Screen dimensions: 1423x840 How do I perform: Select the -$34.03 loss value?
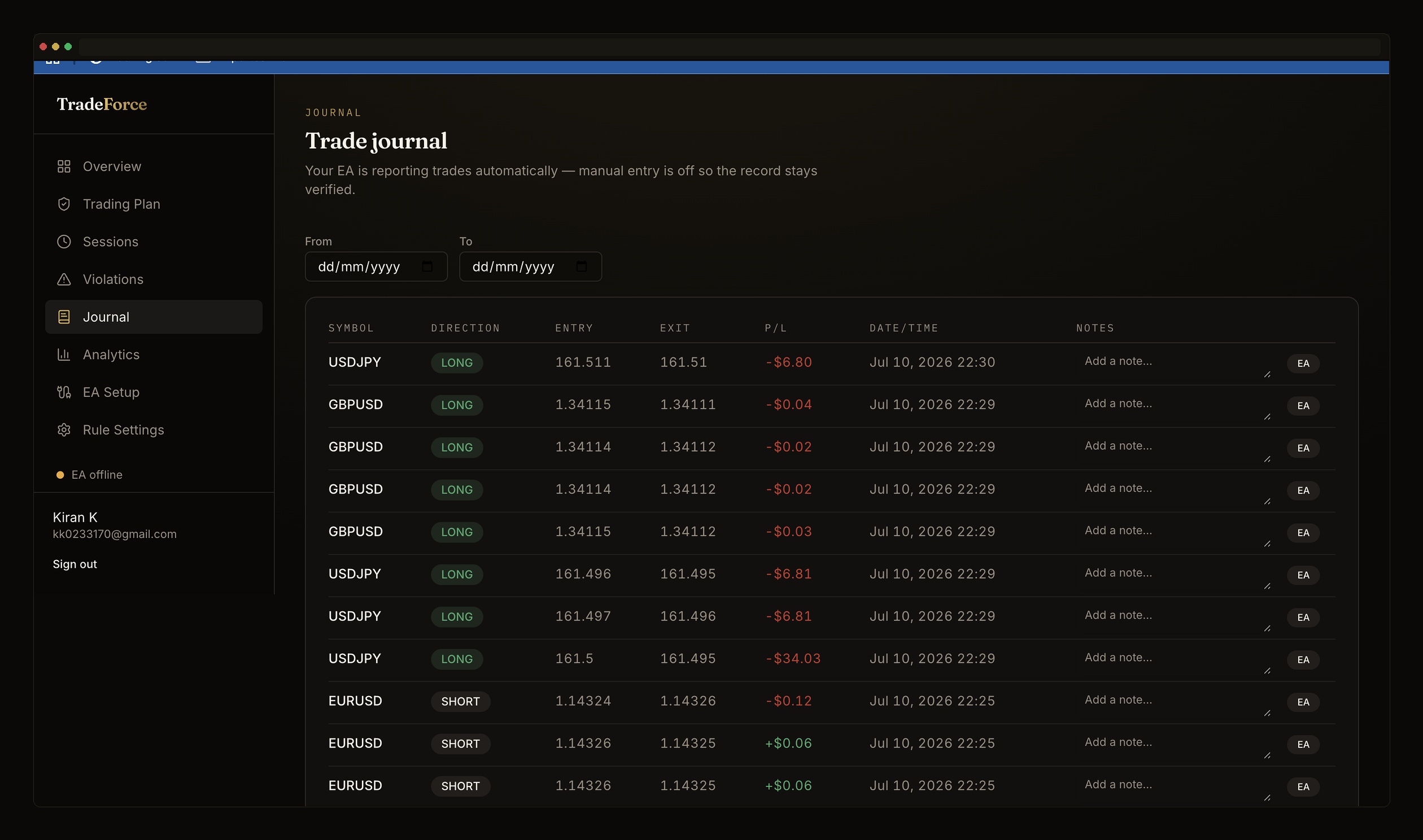point(792,659)
